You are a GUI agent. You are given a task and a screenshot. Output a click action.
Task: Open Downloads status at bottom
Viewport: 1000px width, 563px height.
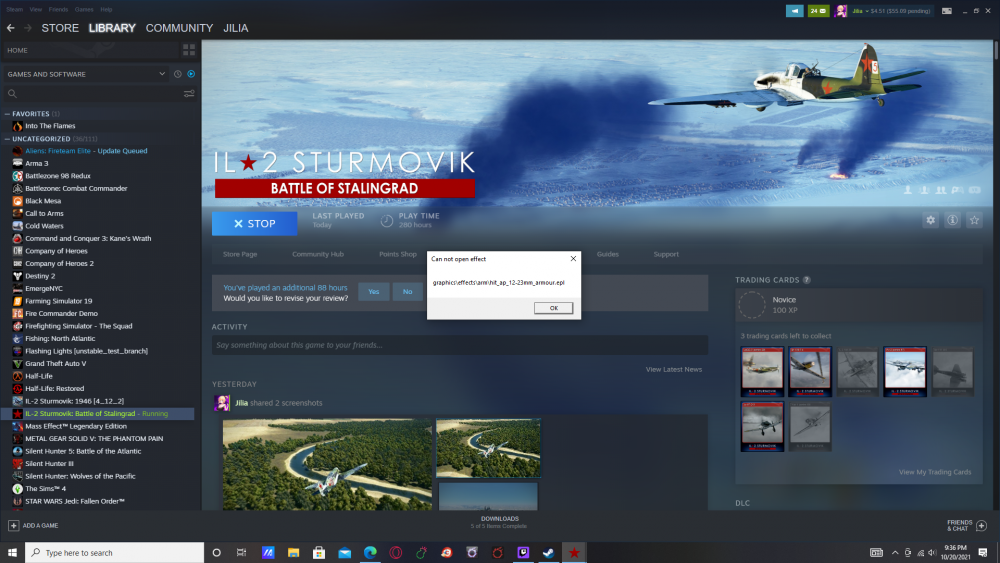point(499,522)
